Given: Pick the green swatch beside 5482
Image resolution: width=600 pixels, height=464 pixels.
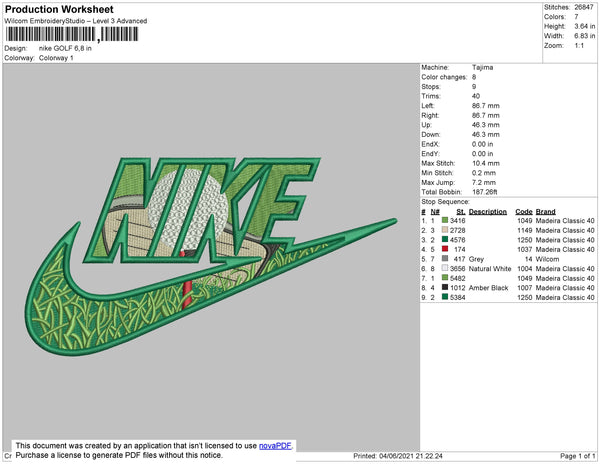Looking at the screenshot, I should point(445,278).
